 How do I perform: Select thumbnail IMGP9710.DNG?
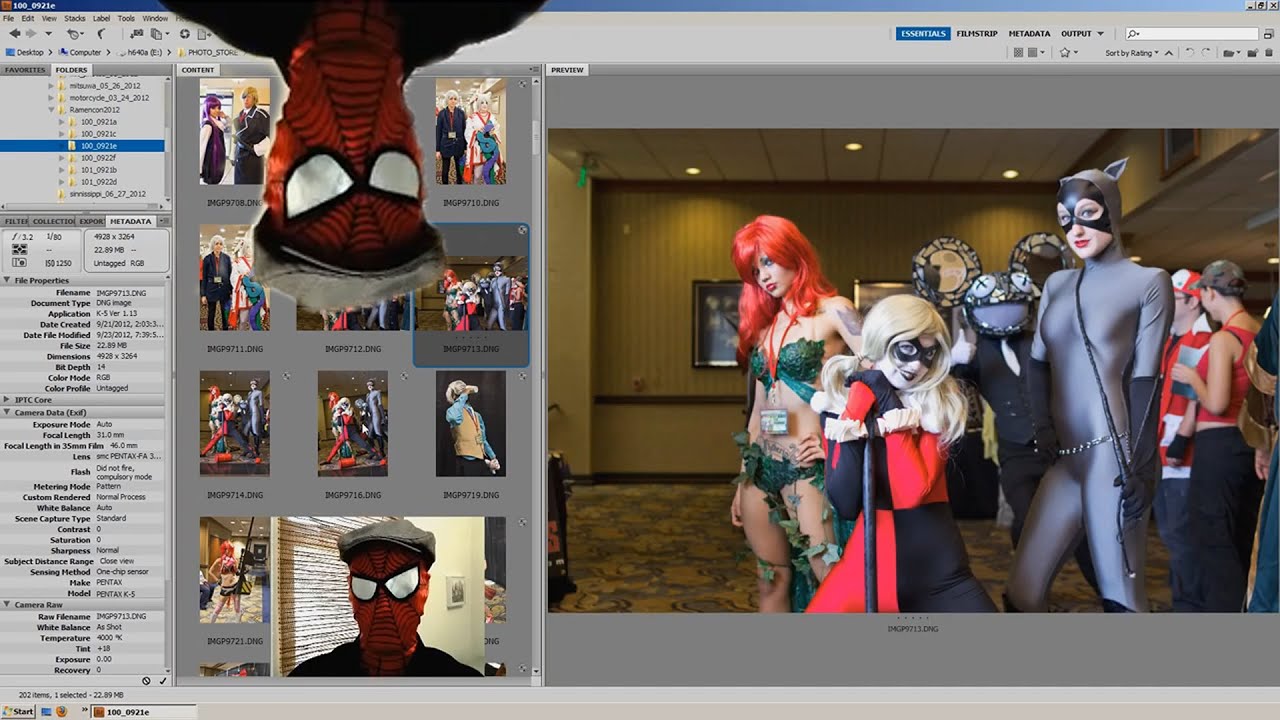pos(470,133)
